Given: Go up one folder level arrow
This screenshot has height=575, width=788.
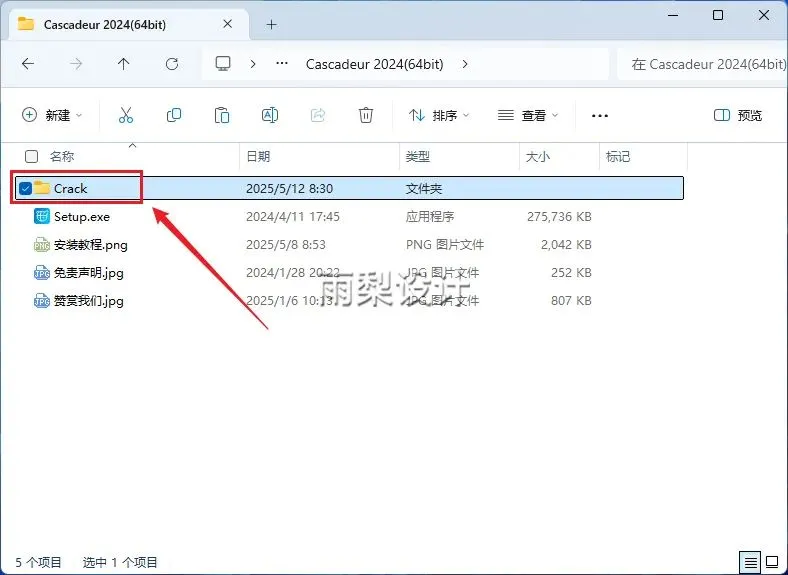Looking at the screenshot, I should pyautogui.click(x=124, y=64).
